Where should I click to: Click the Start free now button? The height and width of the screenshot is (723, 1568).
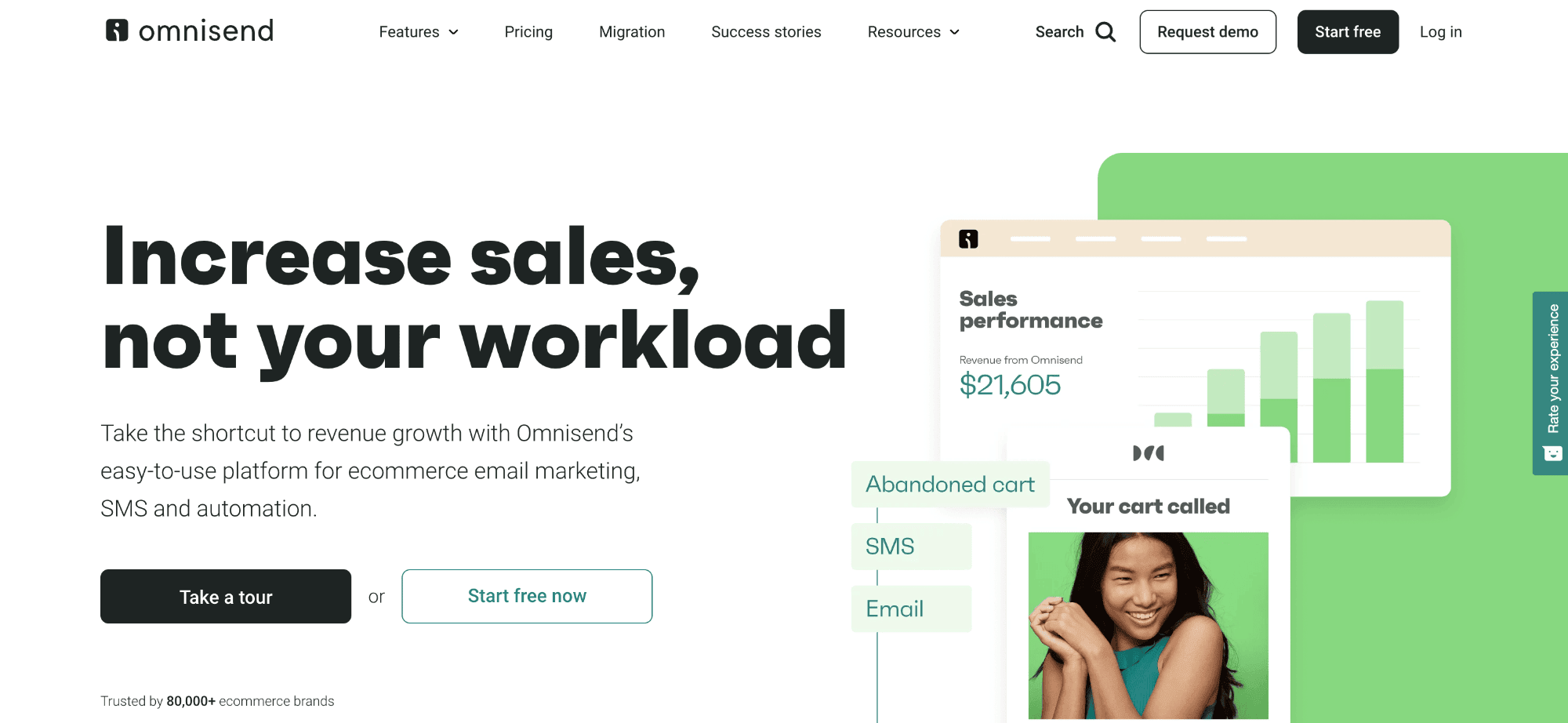(527, 597)
